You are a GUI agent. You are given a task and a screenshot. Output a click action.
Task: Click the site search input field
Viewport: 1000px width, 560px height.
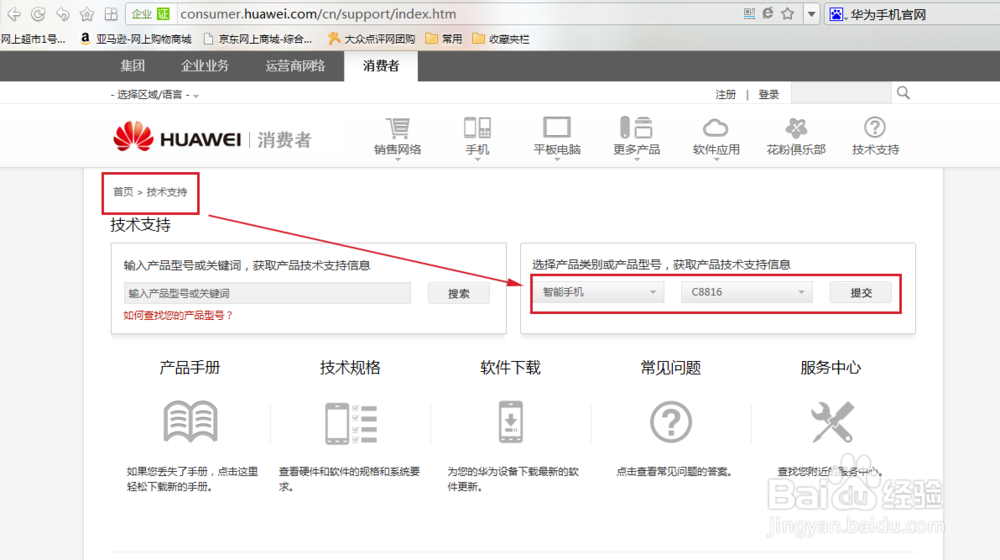[x=841, y=93]
